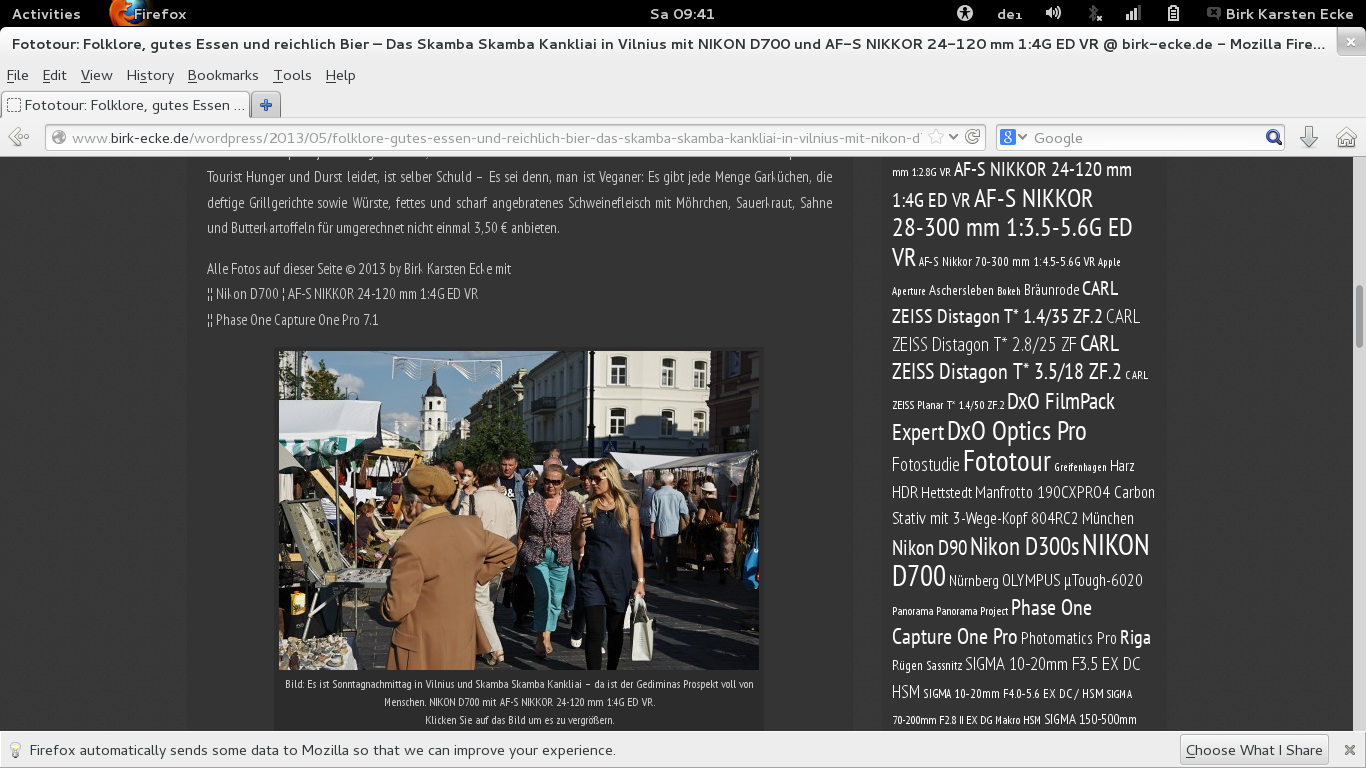Screen dimensions: 1366x768
Task: Open the Help menu
Action: [x=340, y=75]
